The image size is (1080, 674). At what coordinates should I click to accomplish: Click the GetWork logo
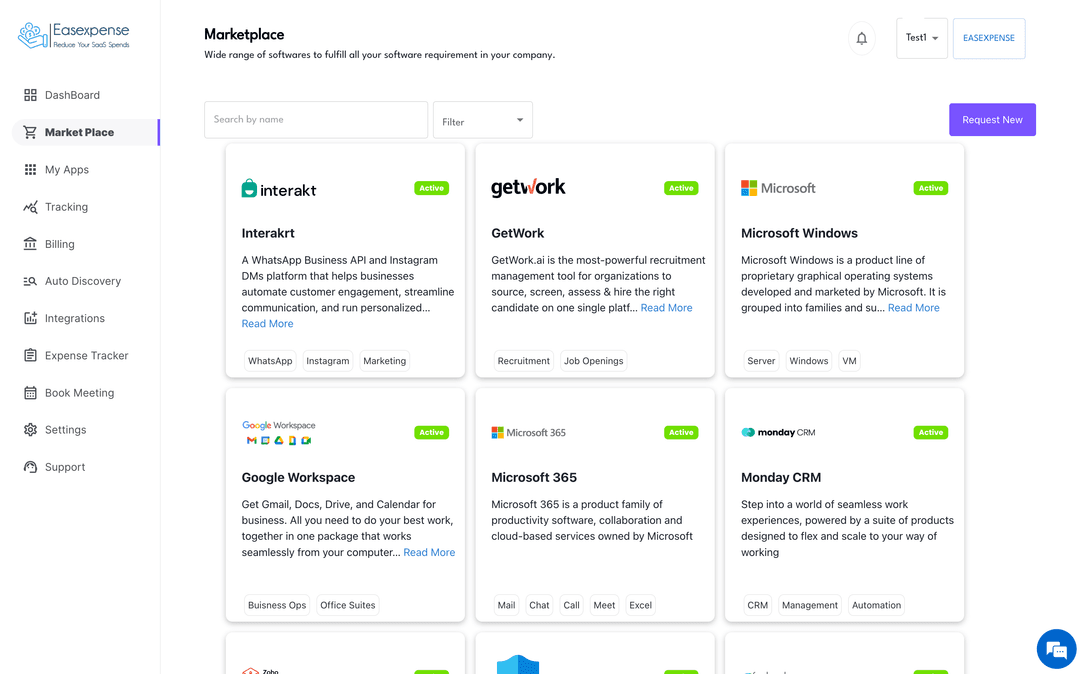[528, 187]
